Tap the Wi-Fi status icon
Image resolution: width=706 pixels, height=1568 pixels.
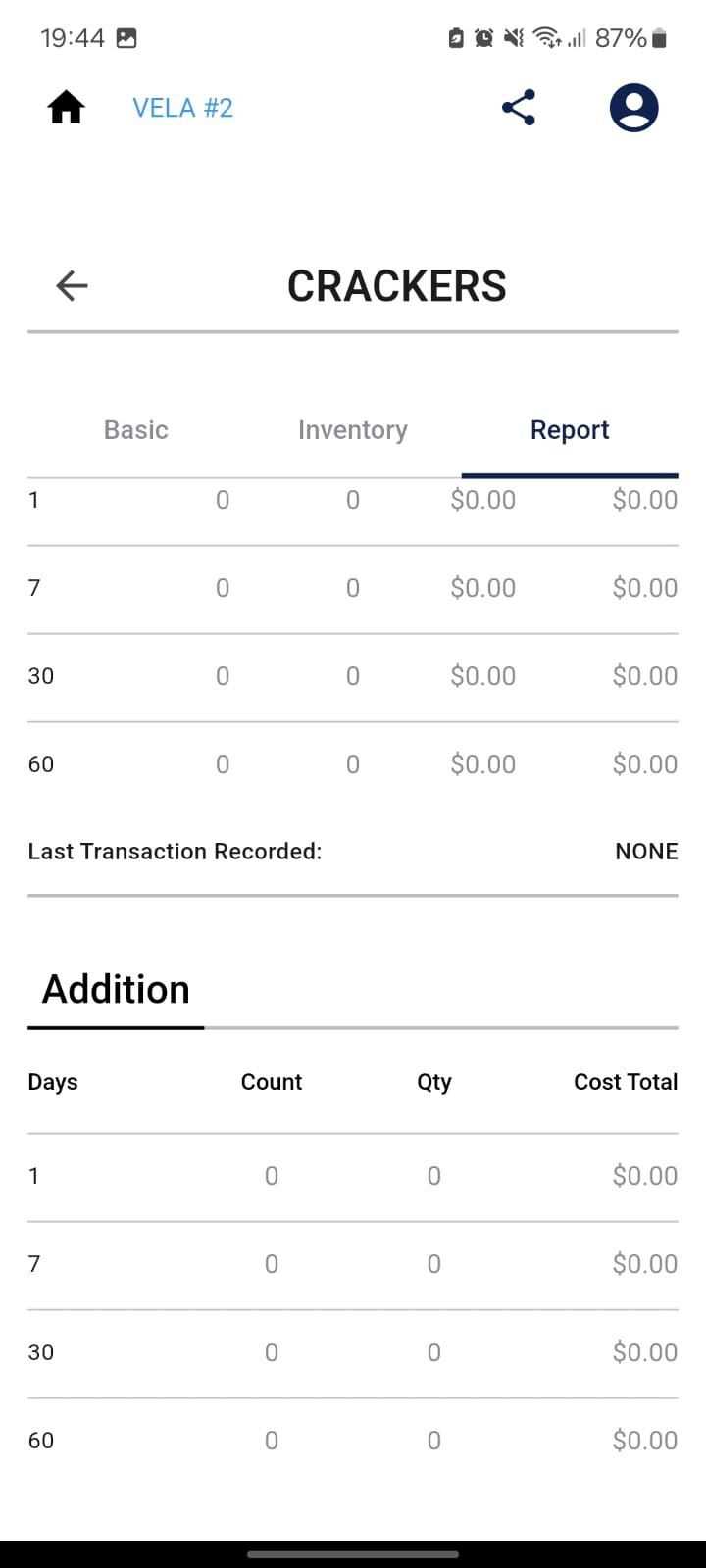pyautogui.click(x=547, y=38)
